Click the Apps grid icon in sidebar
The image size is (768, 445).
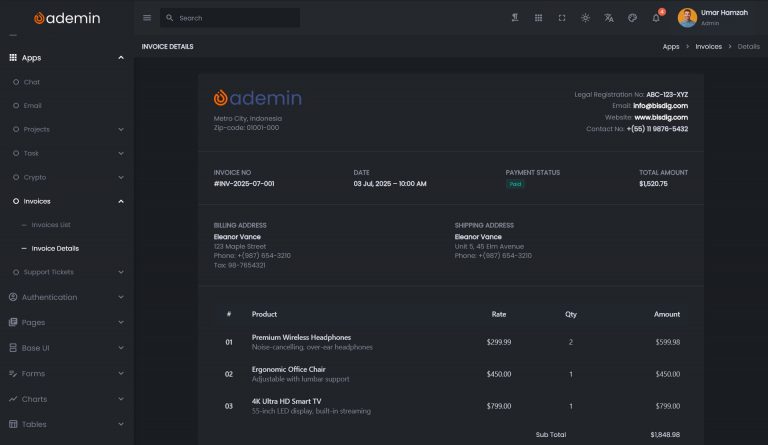(13, 57)
